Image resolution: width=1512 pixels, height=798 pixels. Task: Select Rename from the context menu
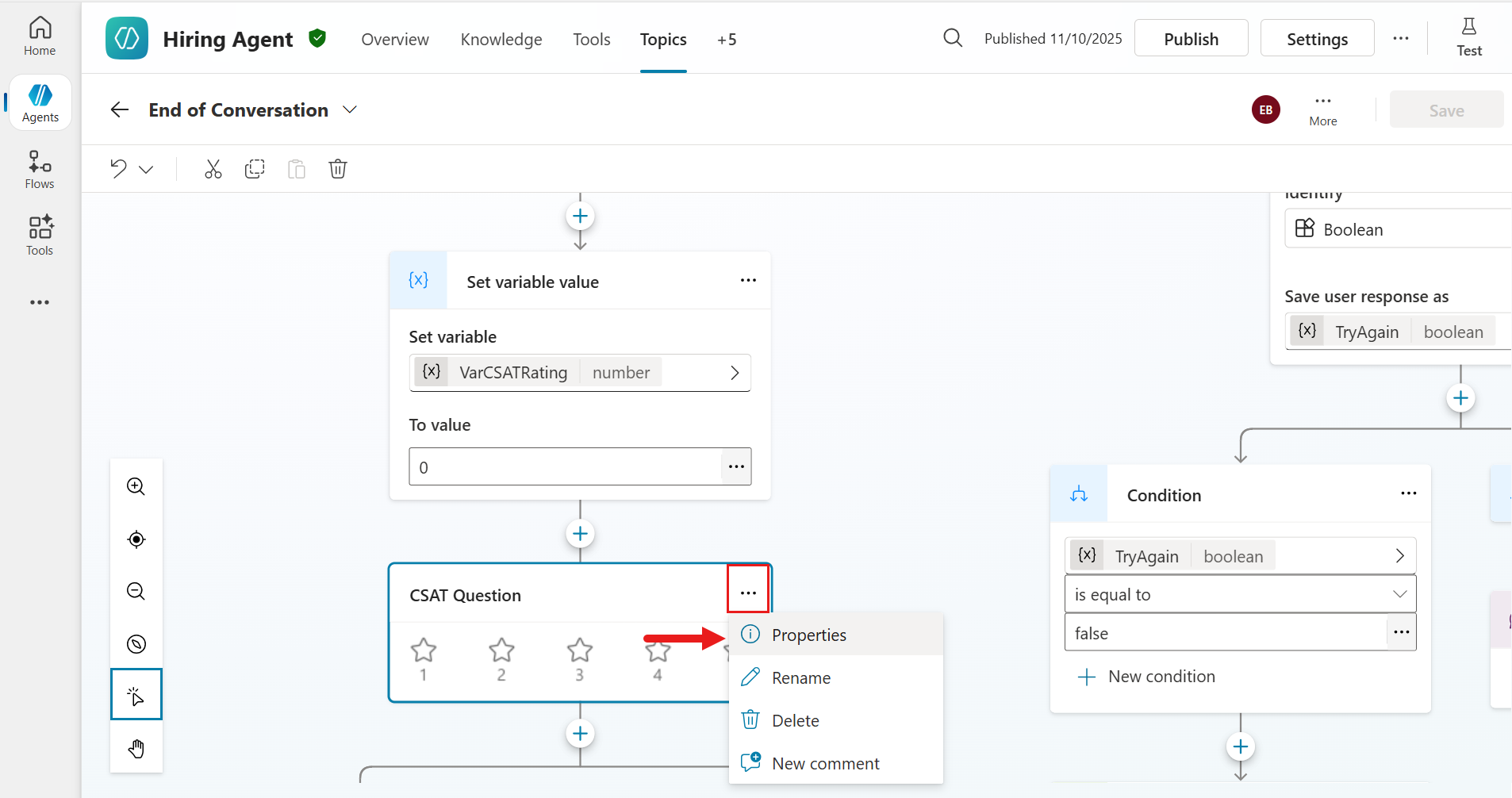click(800, 677)
